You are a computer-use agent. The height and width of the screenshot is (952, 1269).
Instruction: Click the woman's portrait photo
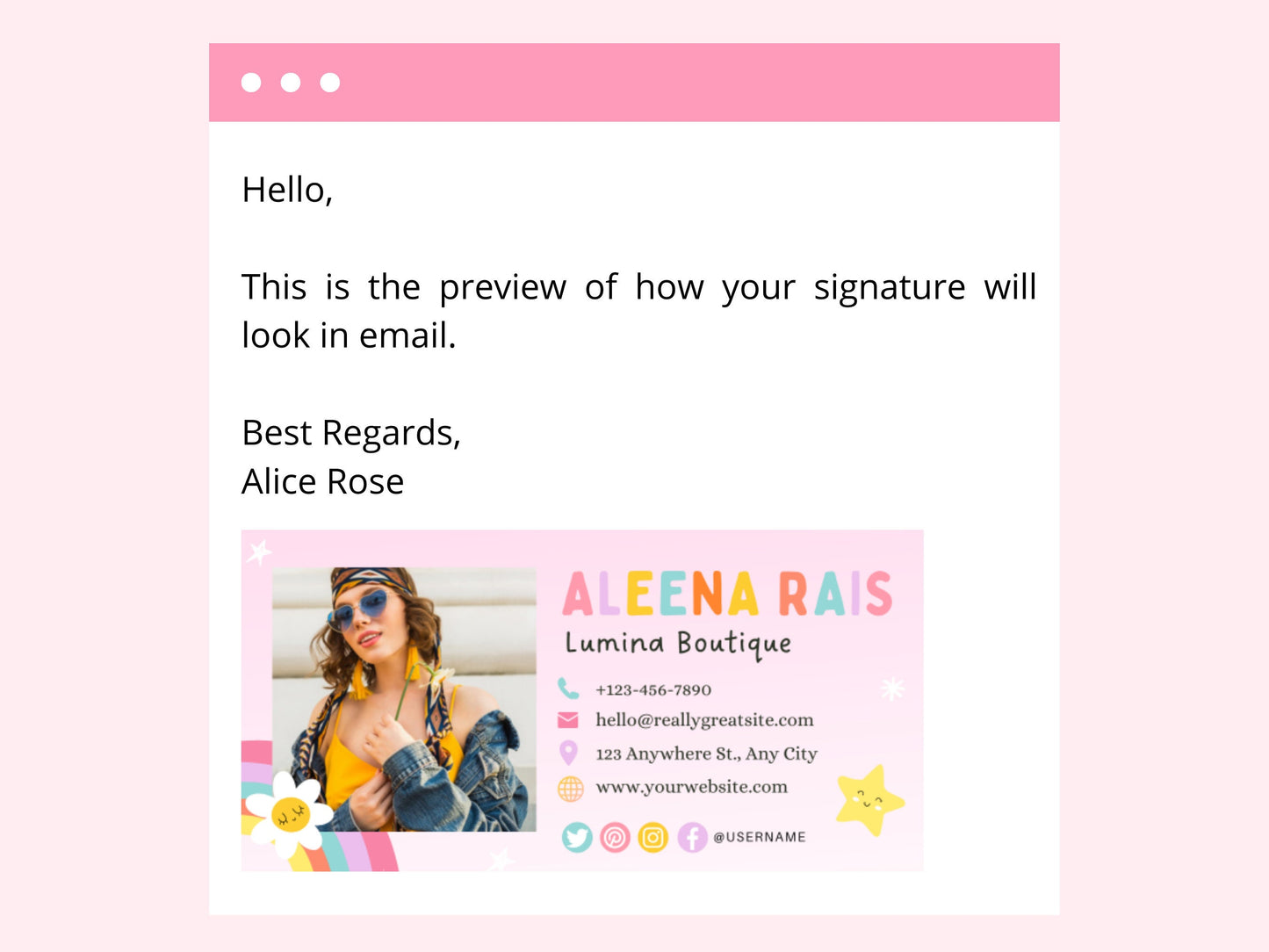(x=404, y=699)
